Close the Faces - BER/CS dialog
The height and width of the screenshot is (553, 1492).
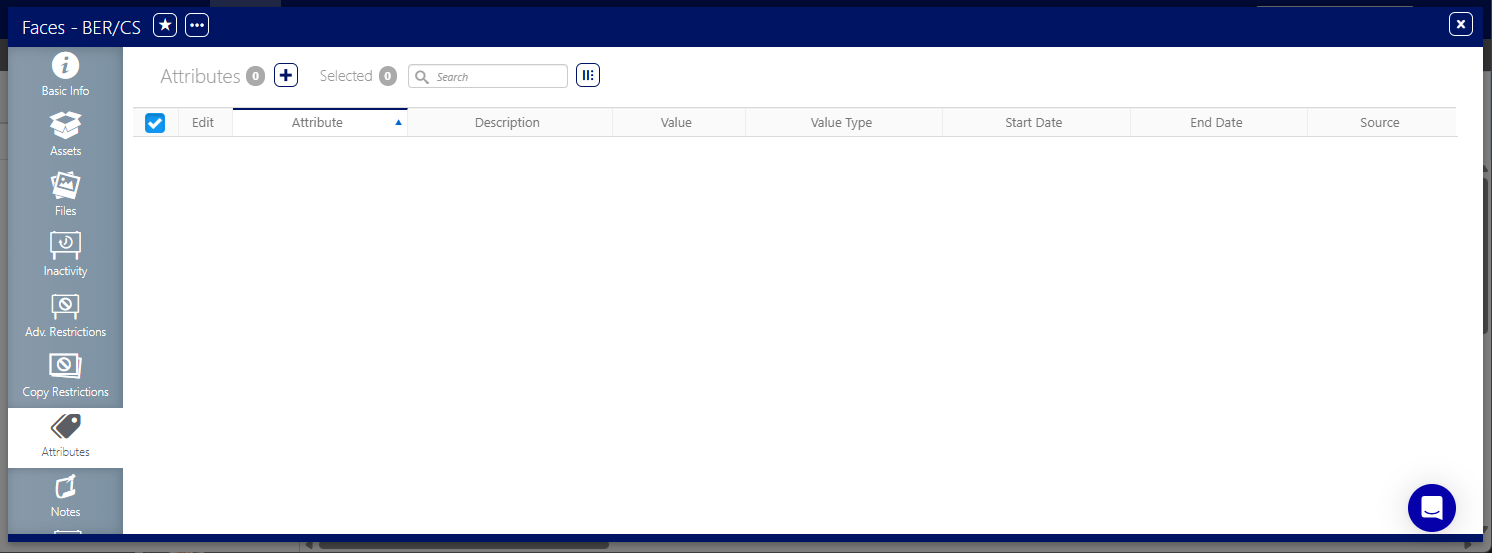click(x=1461, y=24)
